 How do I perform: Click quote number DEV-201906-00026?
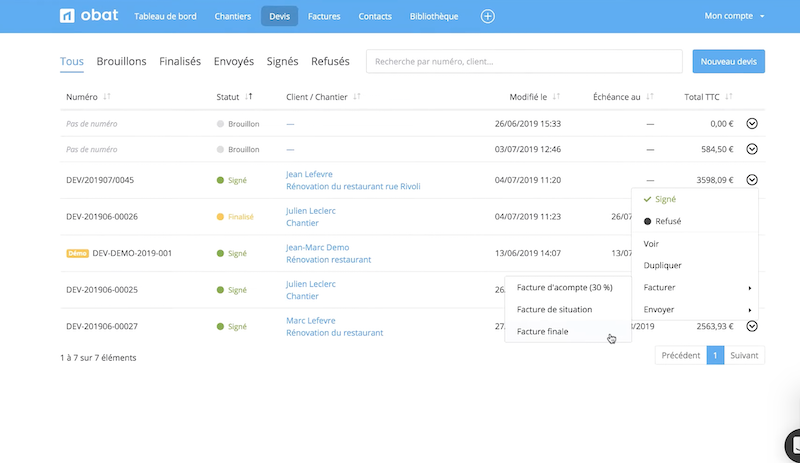click(102, 216)
